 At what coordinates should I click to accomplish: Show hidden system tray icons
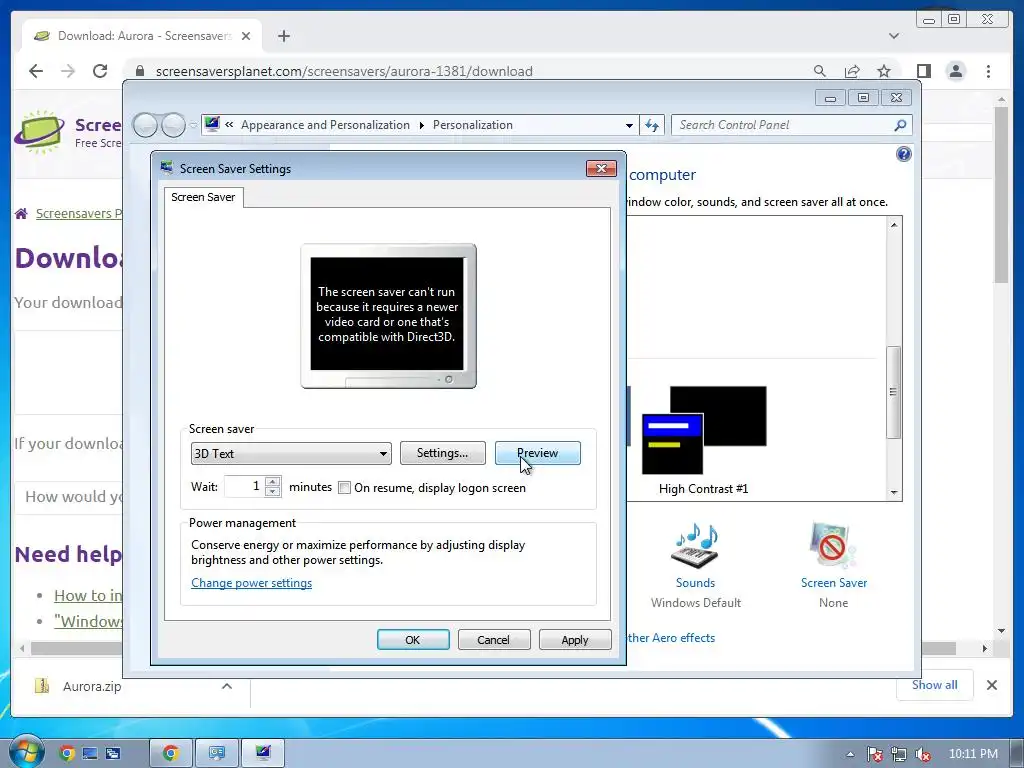pyautogui.click(x=850, y=754)
